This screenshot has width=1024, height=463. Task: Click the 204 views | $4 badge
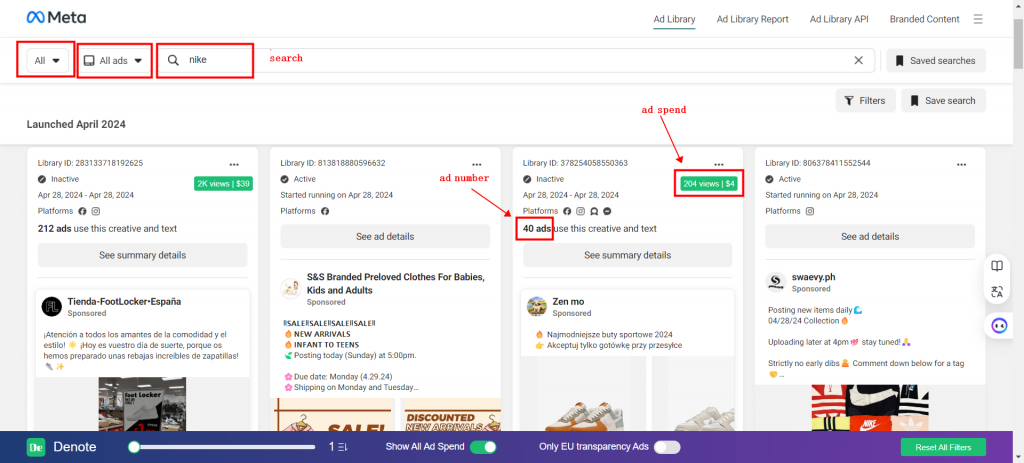point(709,184)
